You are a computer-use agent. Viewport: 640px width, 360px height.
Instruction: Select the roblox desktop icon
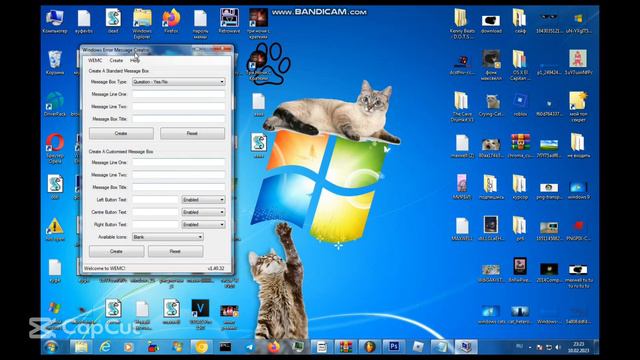pyautogui.click(x=520, y=105)
